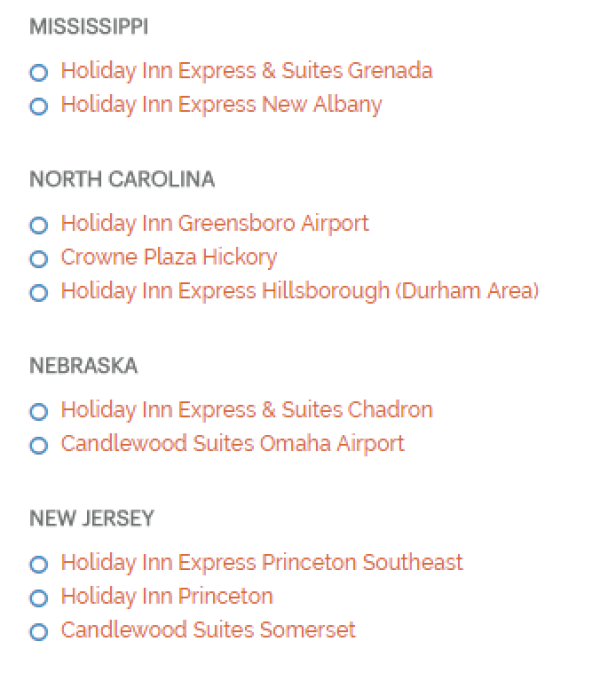600x673 pixels.
Task: Open Holiday Inn Greensboro Airport link
Action: coord(215,224)
